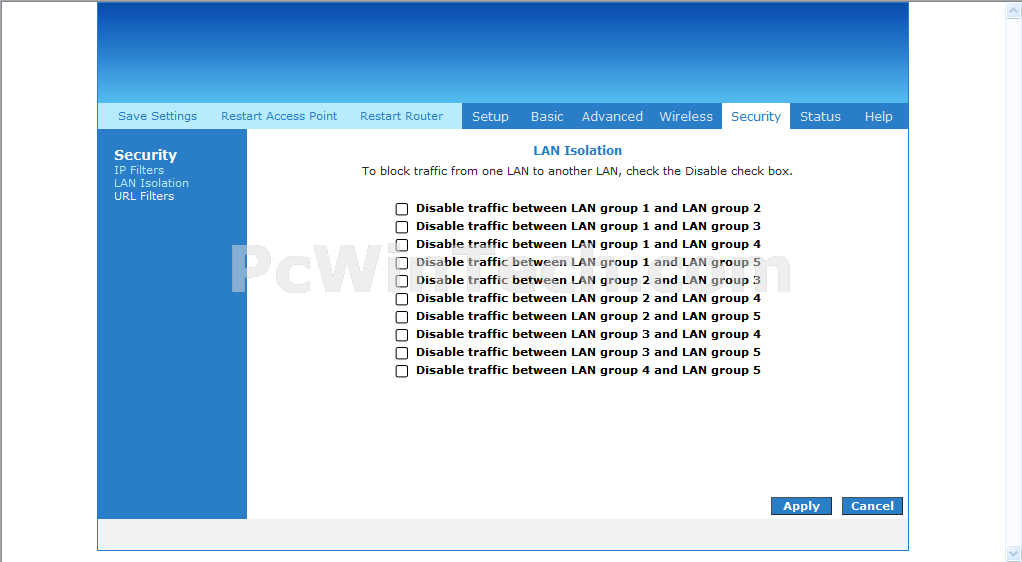Check Disable traffic between LAN group 1 and 4
Screen dimensions: 1022x562
point(402,245)
